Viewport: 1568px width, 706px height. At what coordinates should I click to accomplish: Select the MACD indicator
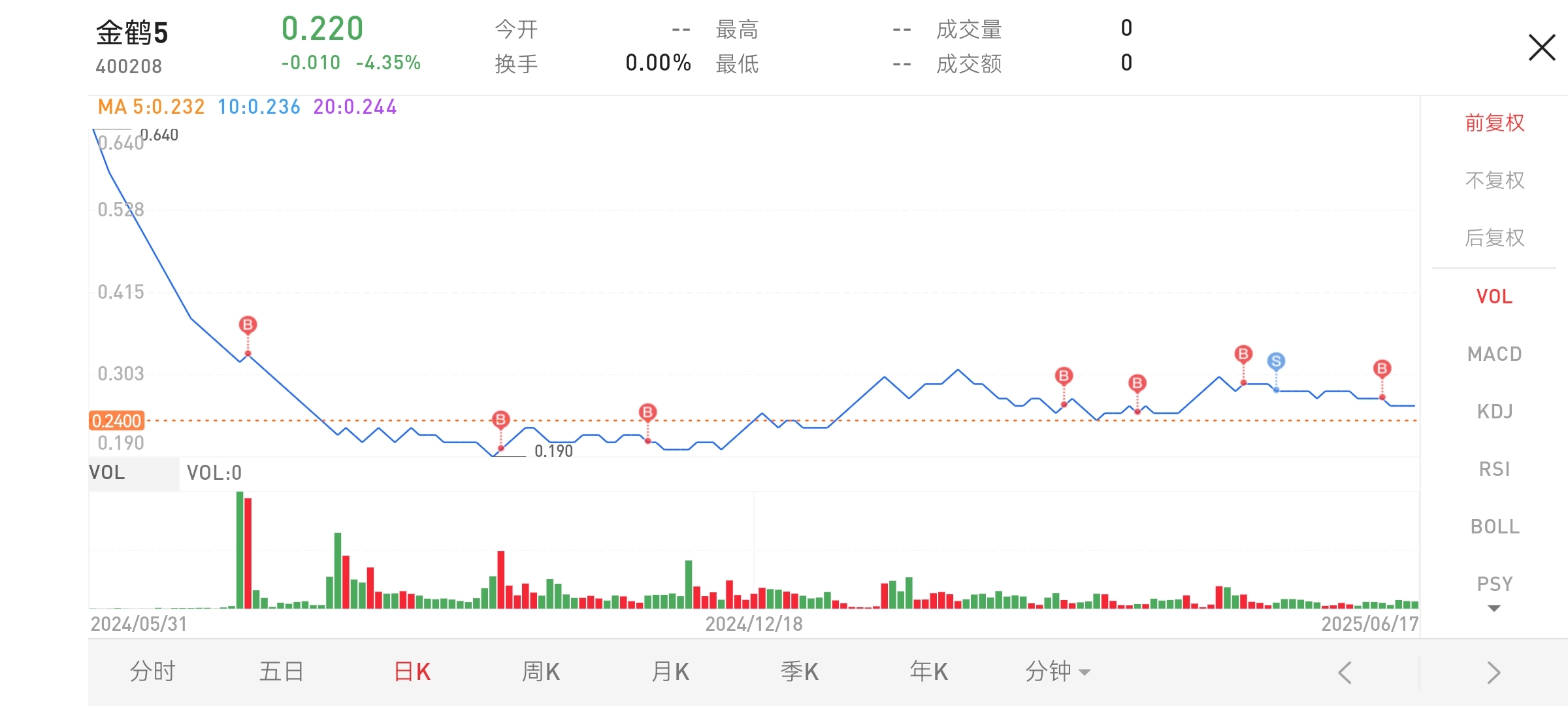coord(1494,354)
